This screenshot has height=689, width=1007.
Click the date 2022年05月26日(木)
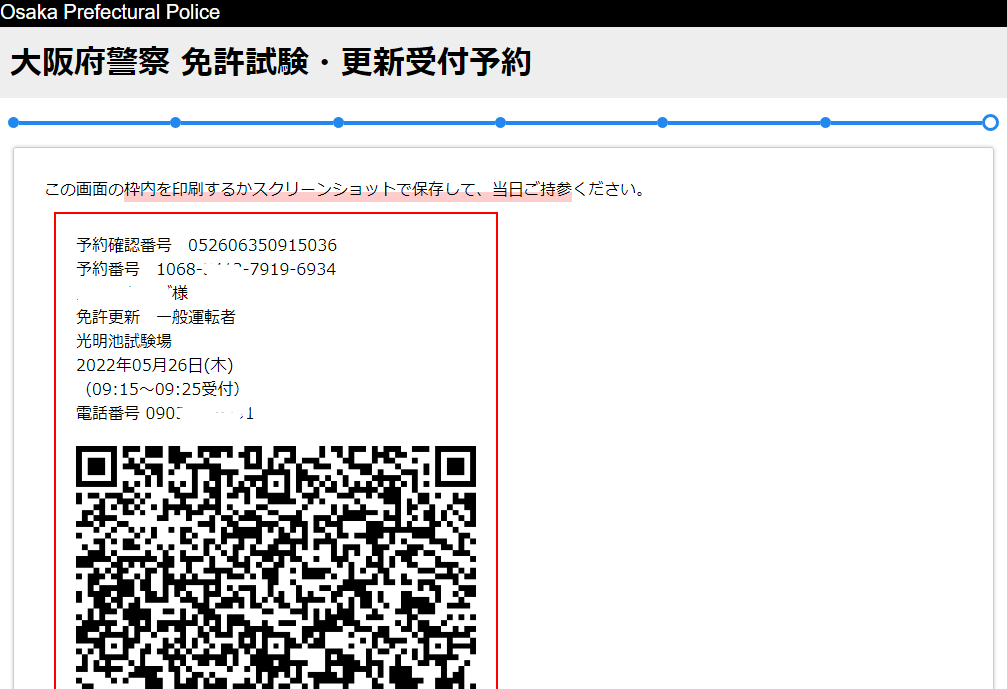(x=154, y=365)
